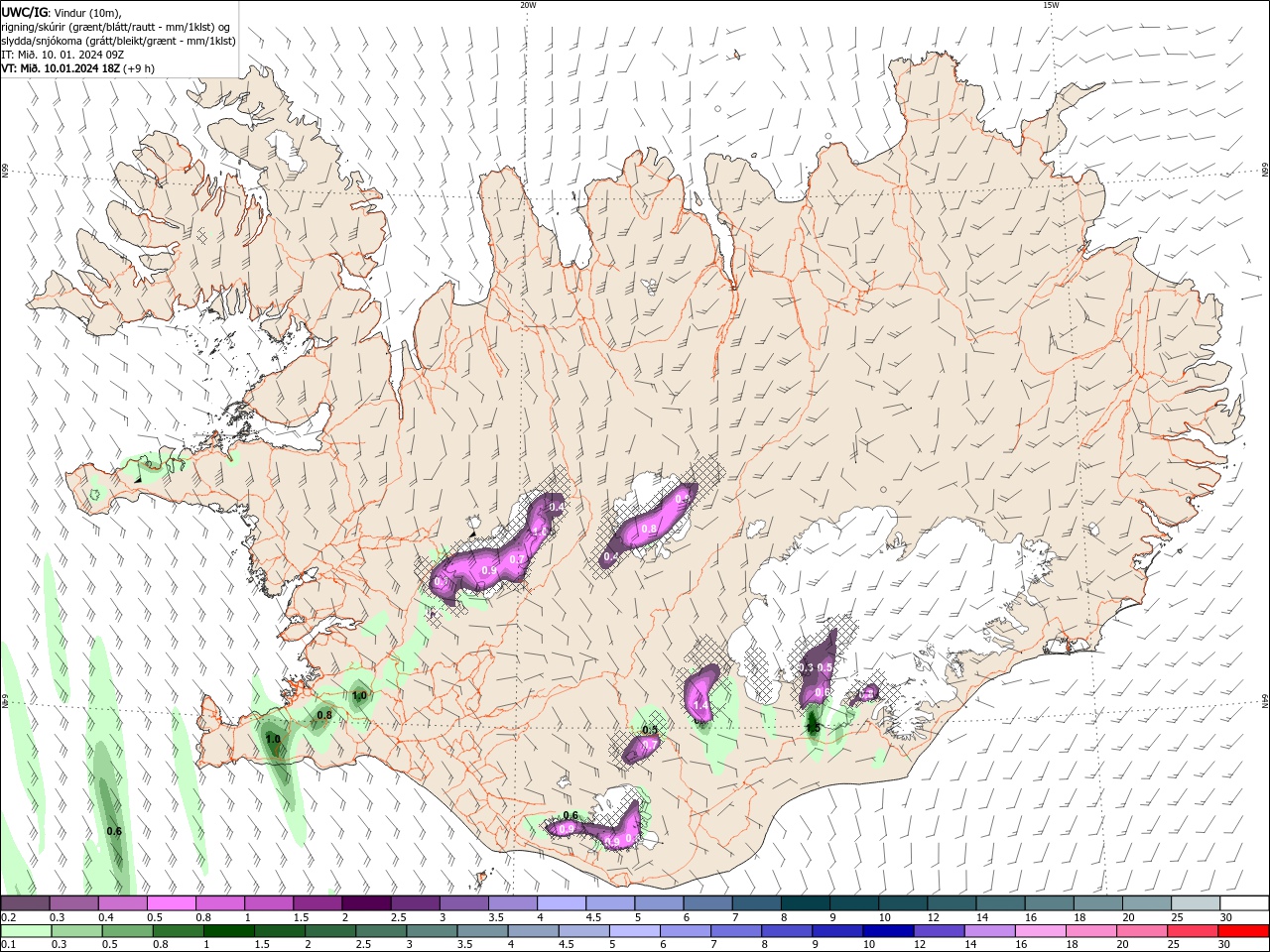Click the navy blue 10 swatch in bottom legend row

[888, 931]
